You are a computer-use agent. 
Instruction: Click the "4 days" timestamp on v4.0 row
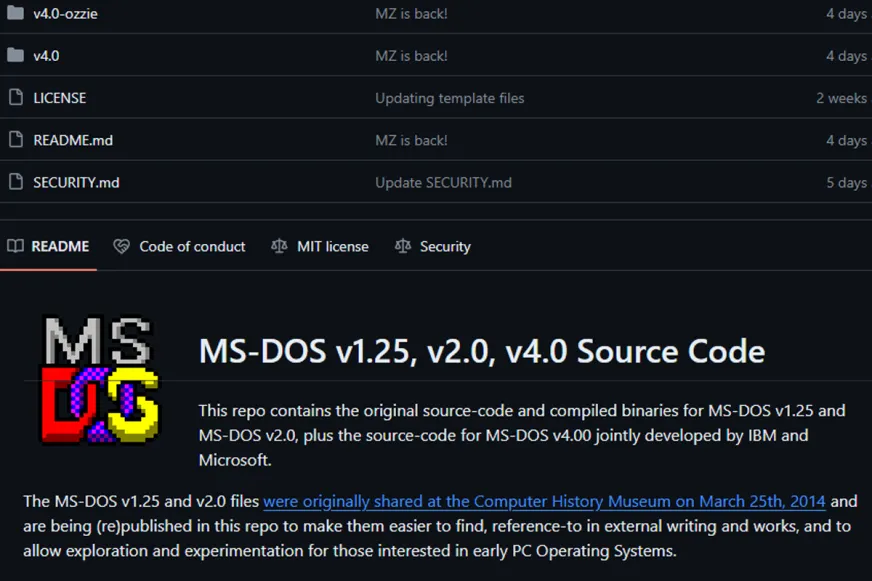point(846,56)
